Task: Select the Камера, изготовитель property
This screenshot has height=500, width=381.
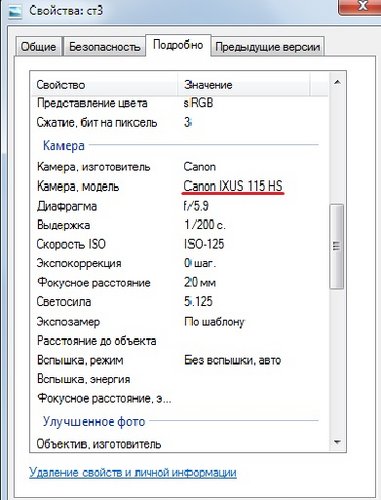Action: (x=94, y=167)
